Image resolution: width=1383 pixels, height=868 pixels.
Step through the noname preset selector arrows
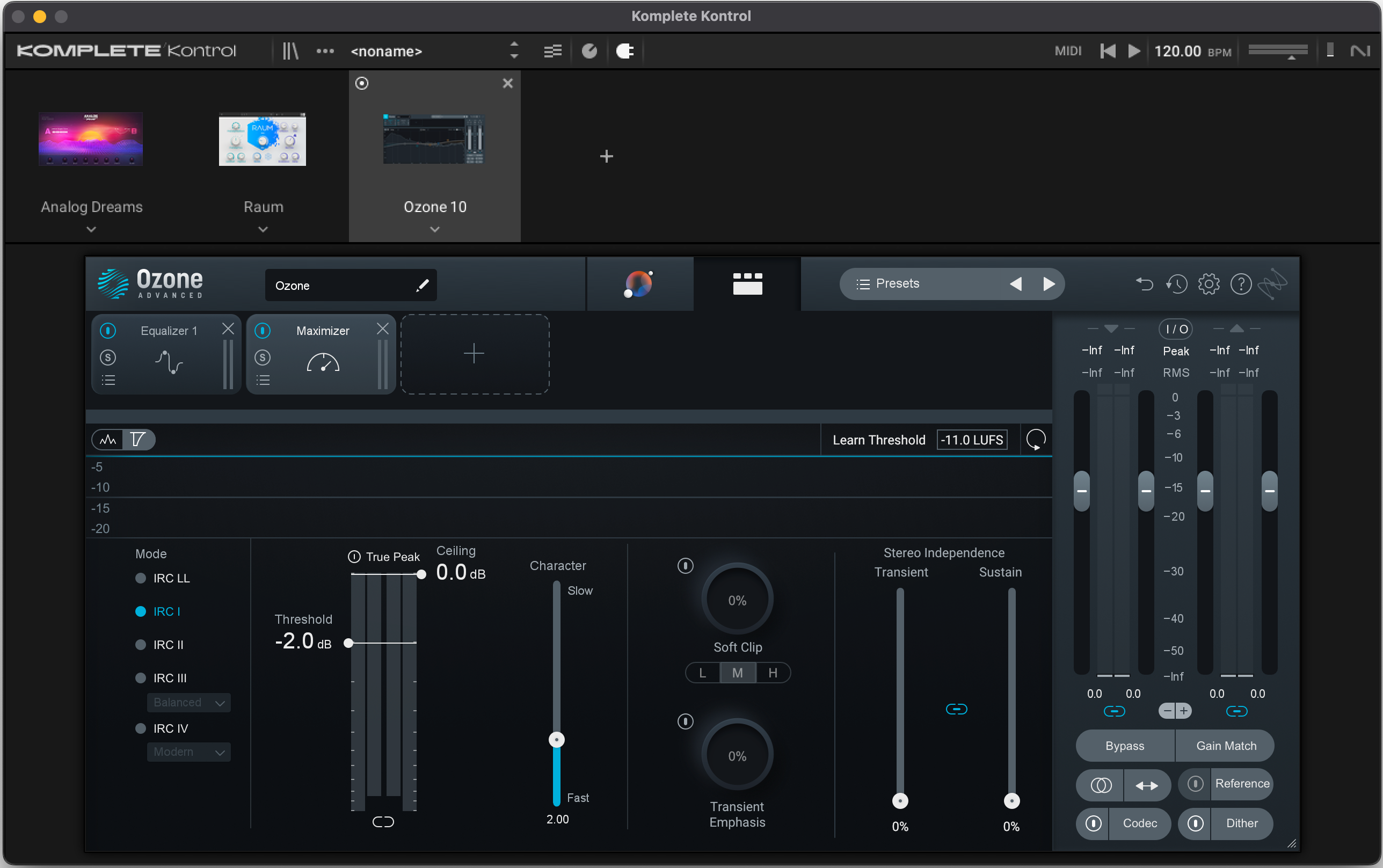pos(514,50)
